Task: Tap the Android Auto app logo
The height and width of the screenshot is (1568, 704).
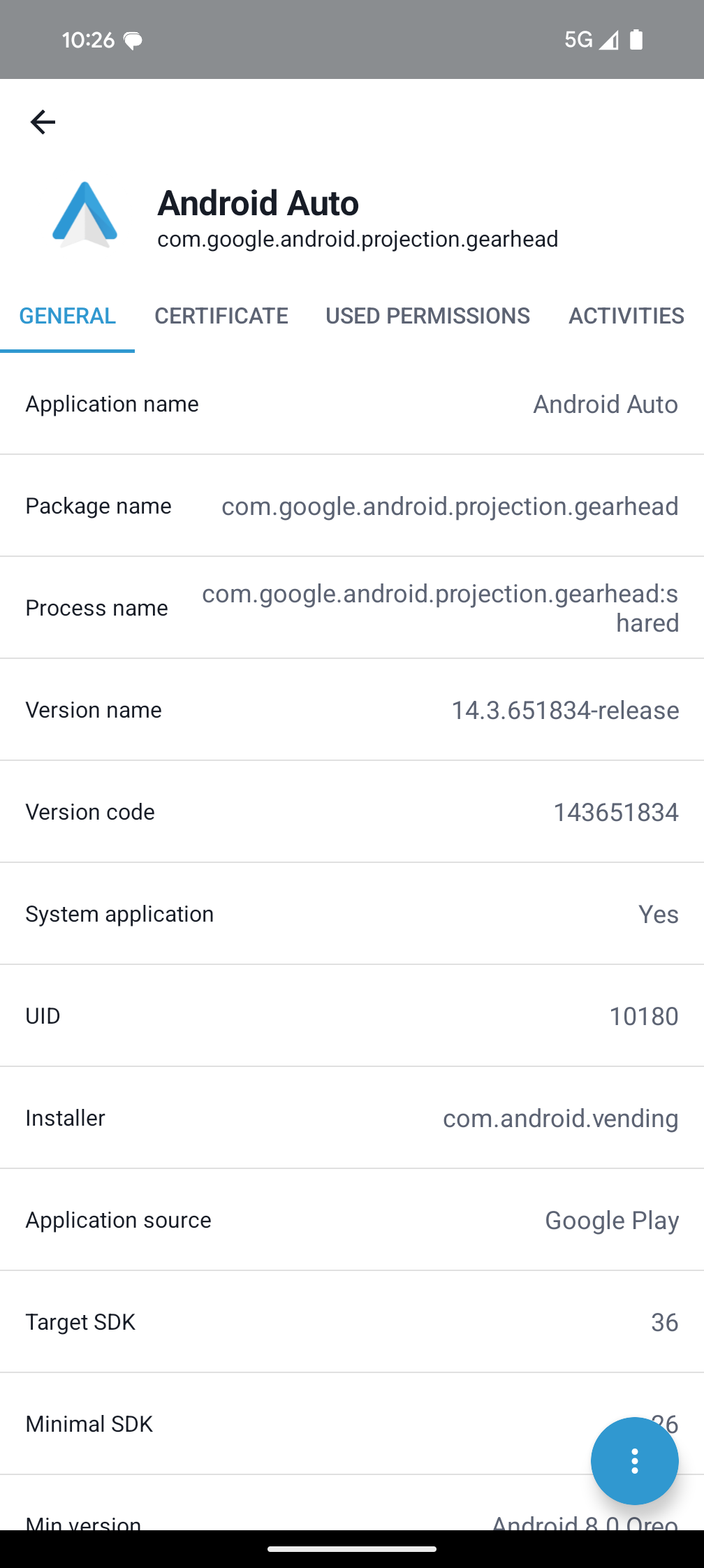Action: (85, 215)
